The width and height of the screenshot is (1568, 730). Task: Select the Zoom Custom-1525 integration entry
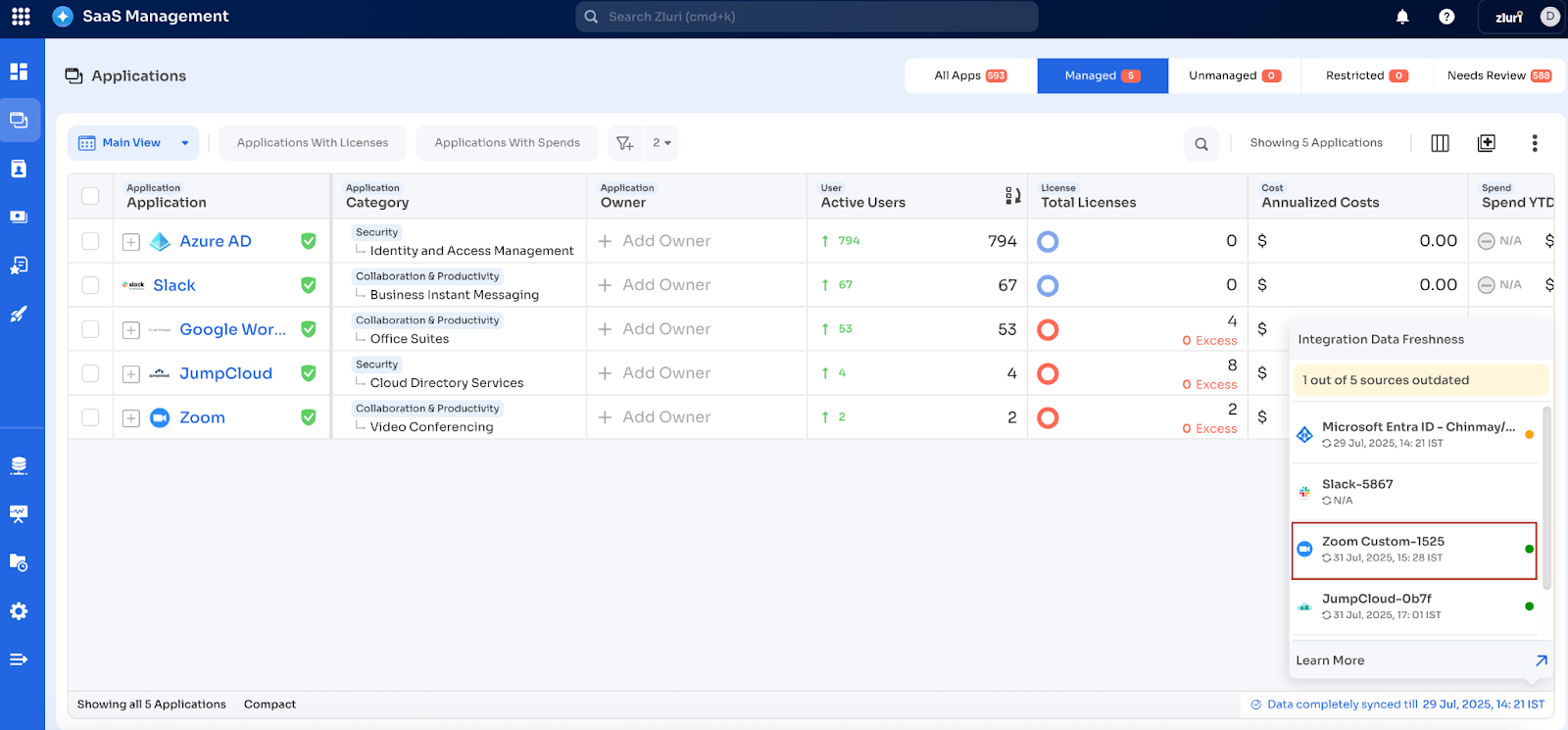coord(1414,551)
